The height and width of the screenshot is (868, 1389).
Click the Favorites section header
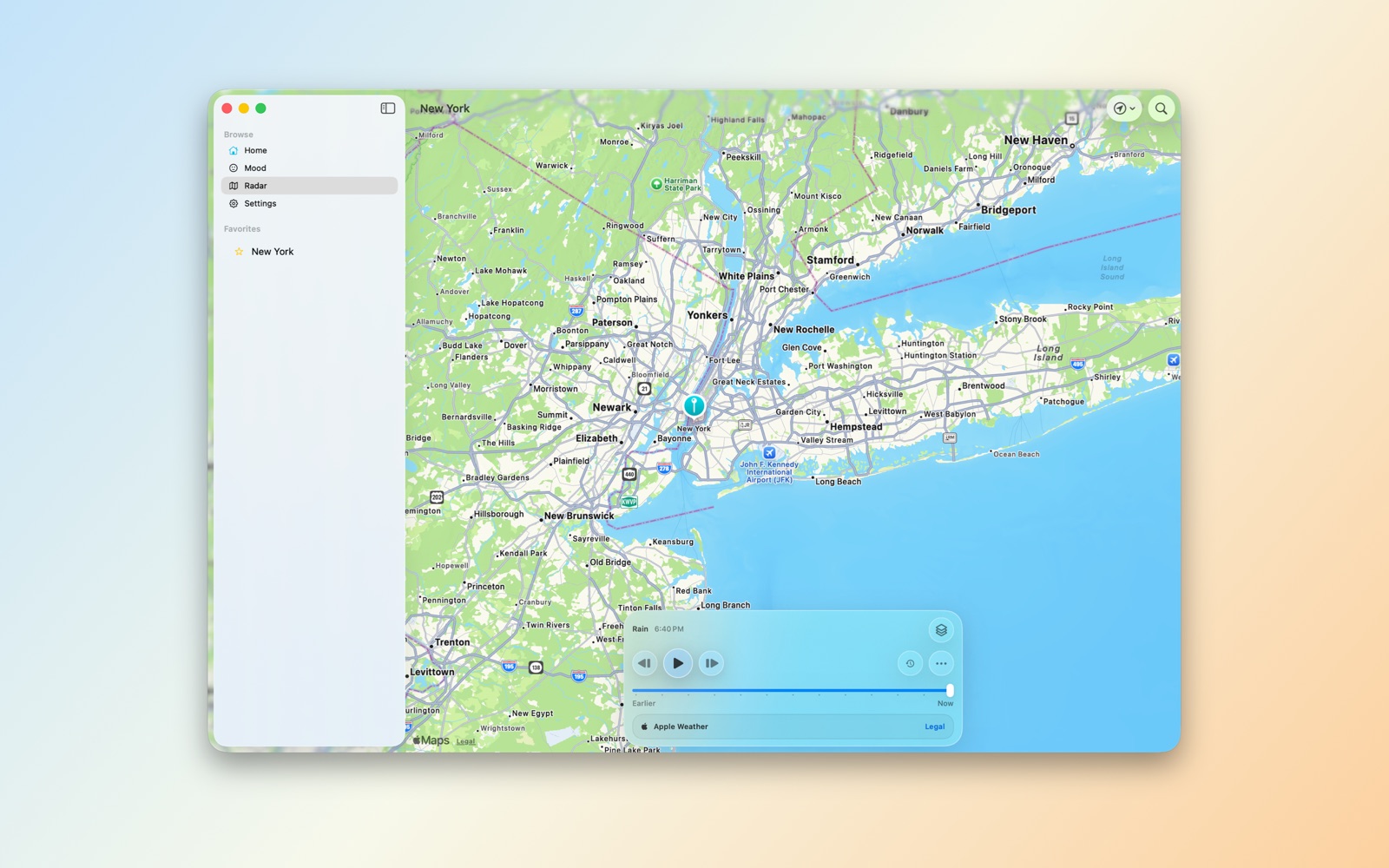click(x=242, y=229)
